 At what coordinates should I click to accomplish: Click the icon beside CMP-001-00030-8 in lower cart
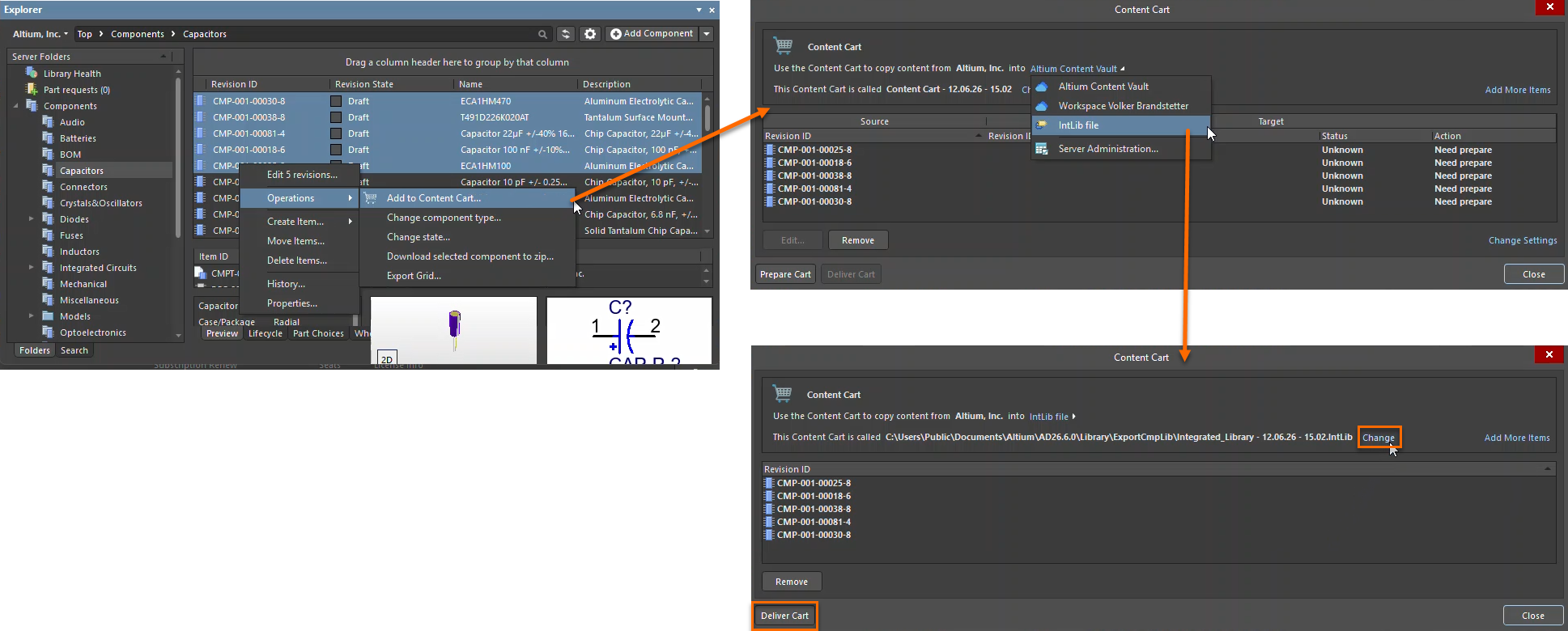(x=769, y=535)
